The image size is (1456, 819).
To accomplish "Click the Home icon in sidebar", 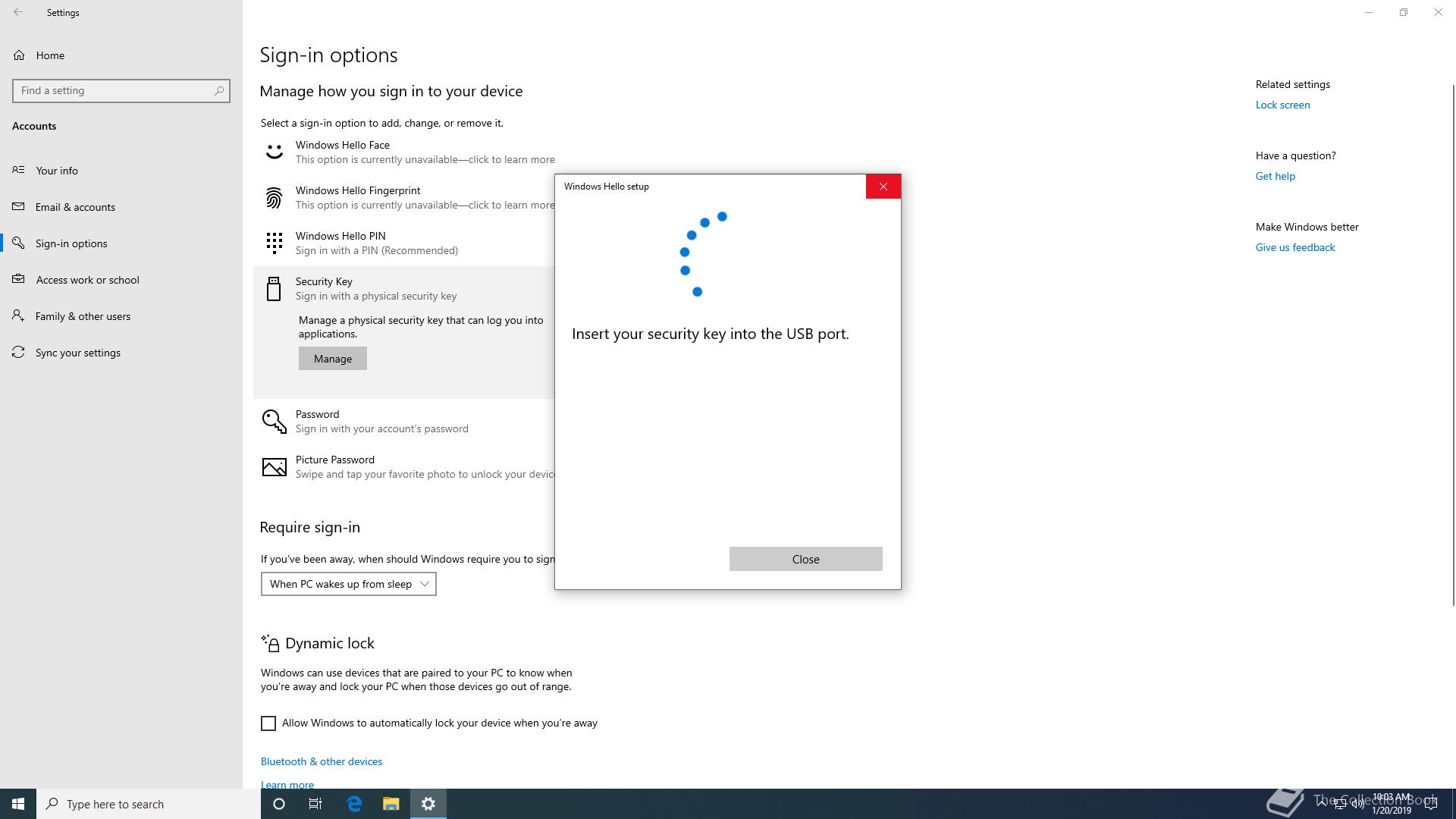I will pos(19,55).
